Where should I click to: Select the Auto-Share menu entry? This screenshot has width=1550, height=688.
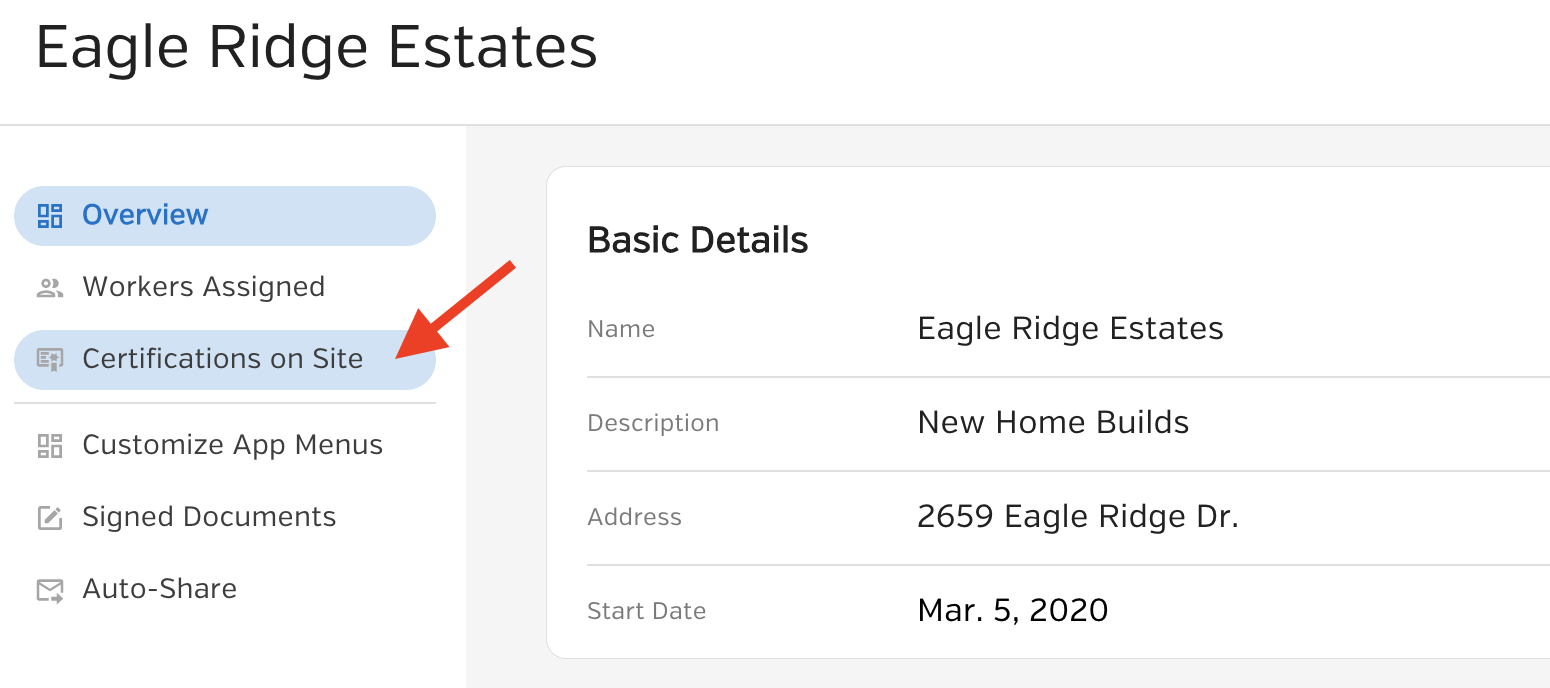click(x=225, y=589)
